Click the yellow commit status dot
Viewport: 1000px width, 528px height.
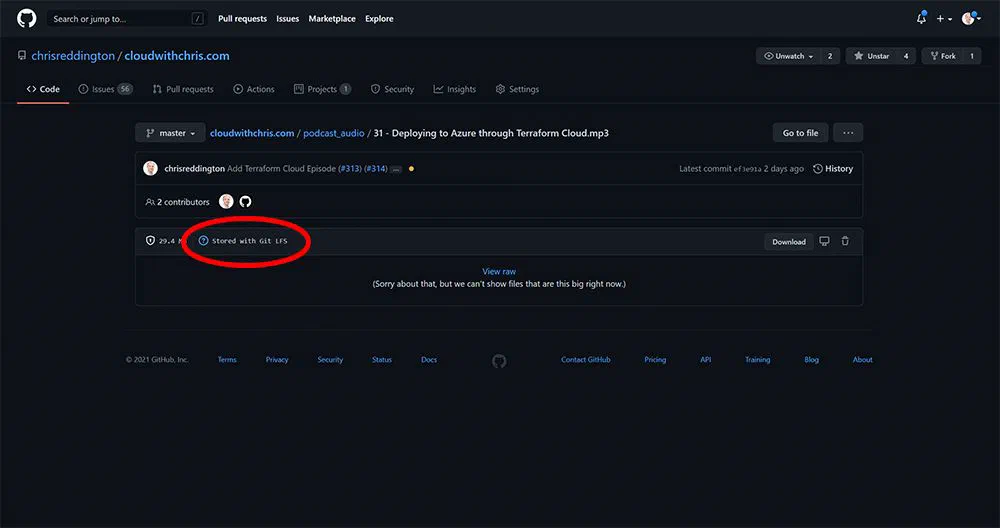[411, 169]
